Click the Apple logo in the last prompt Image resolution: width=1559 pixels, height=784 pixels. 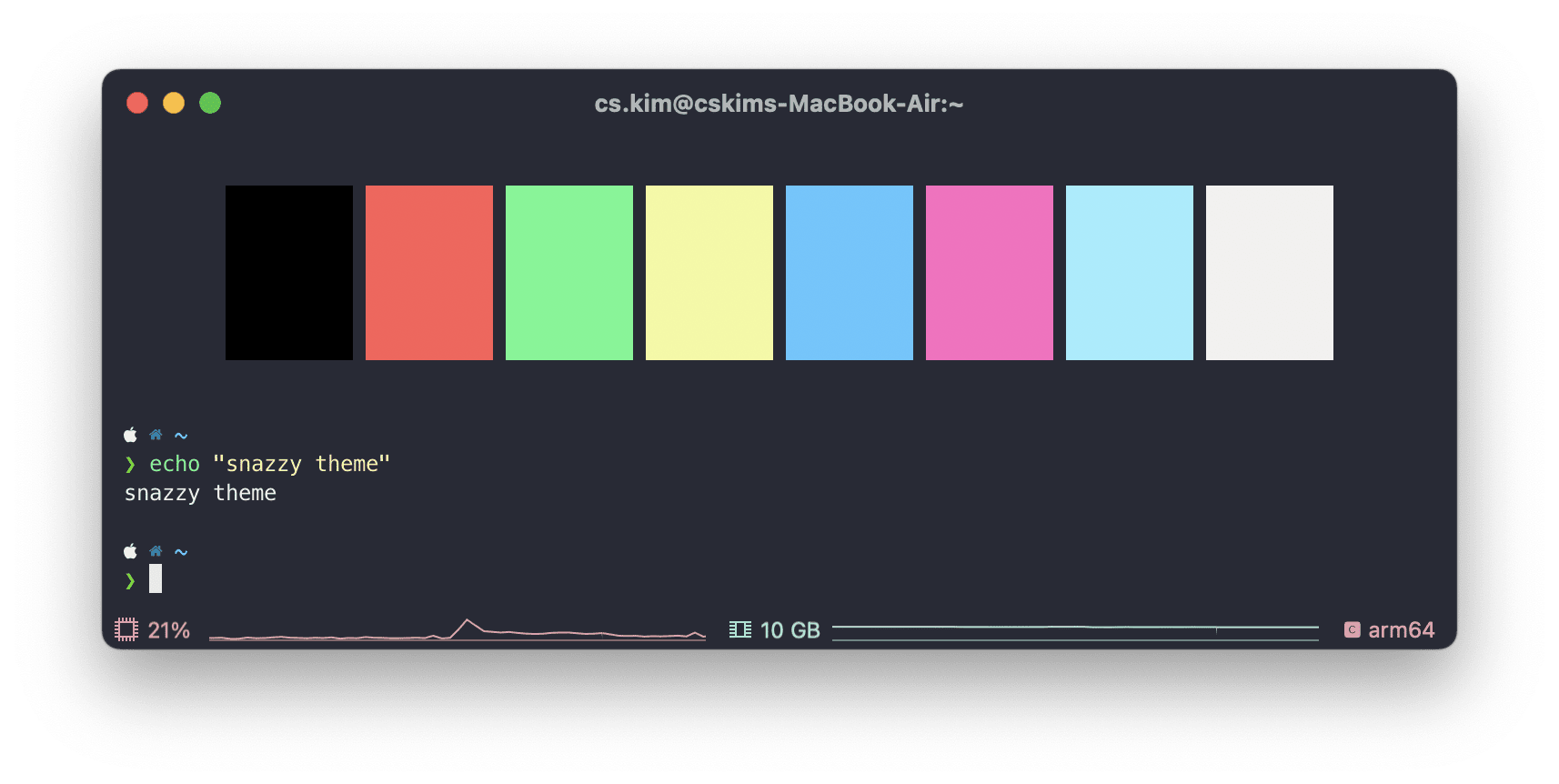tap(130, 551)
